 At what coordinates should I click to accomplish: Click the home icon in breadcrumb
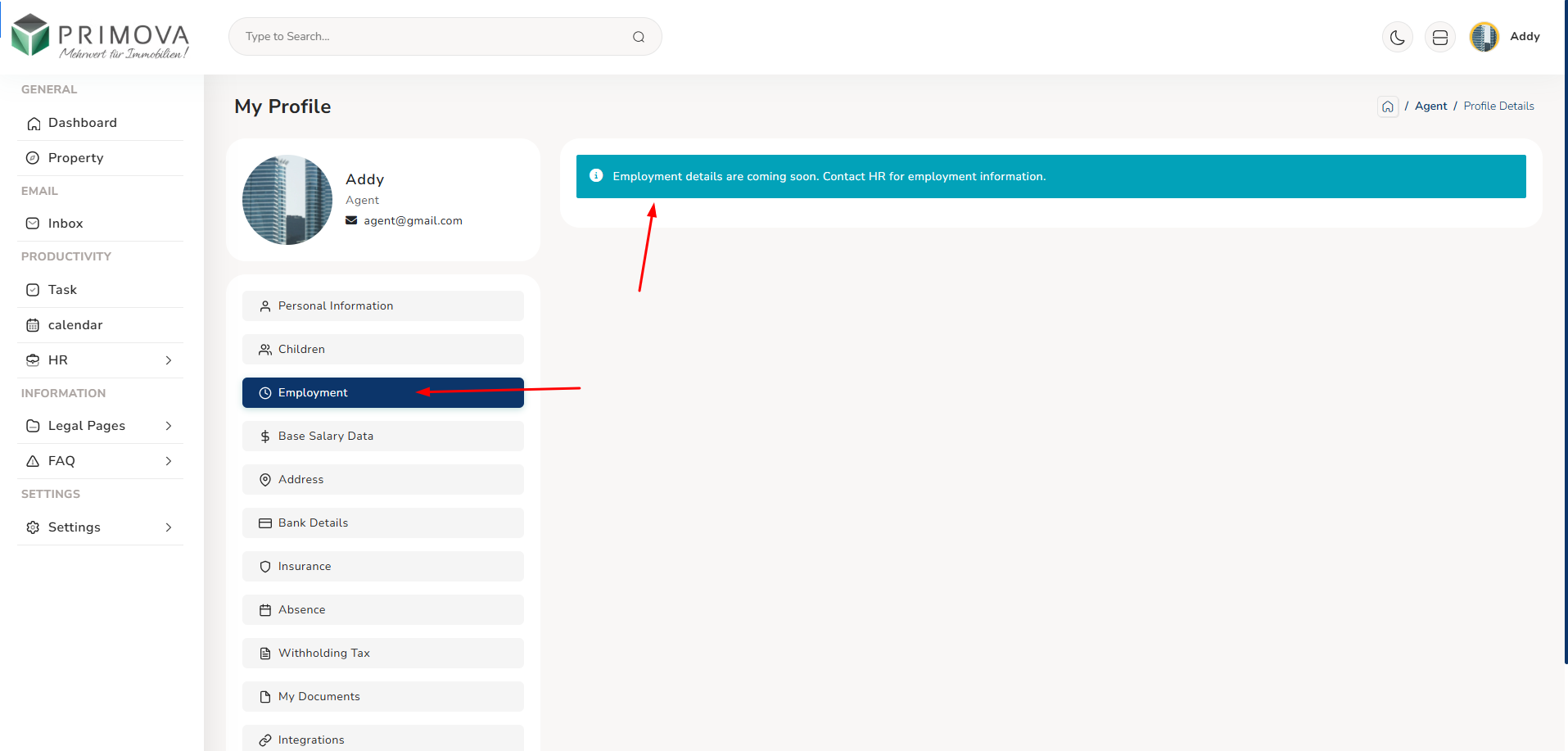point(1387,106)
